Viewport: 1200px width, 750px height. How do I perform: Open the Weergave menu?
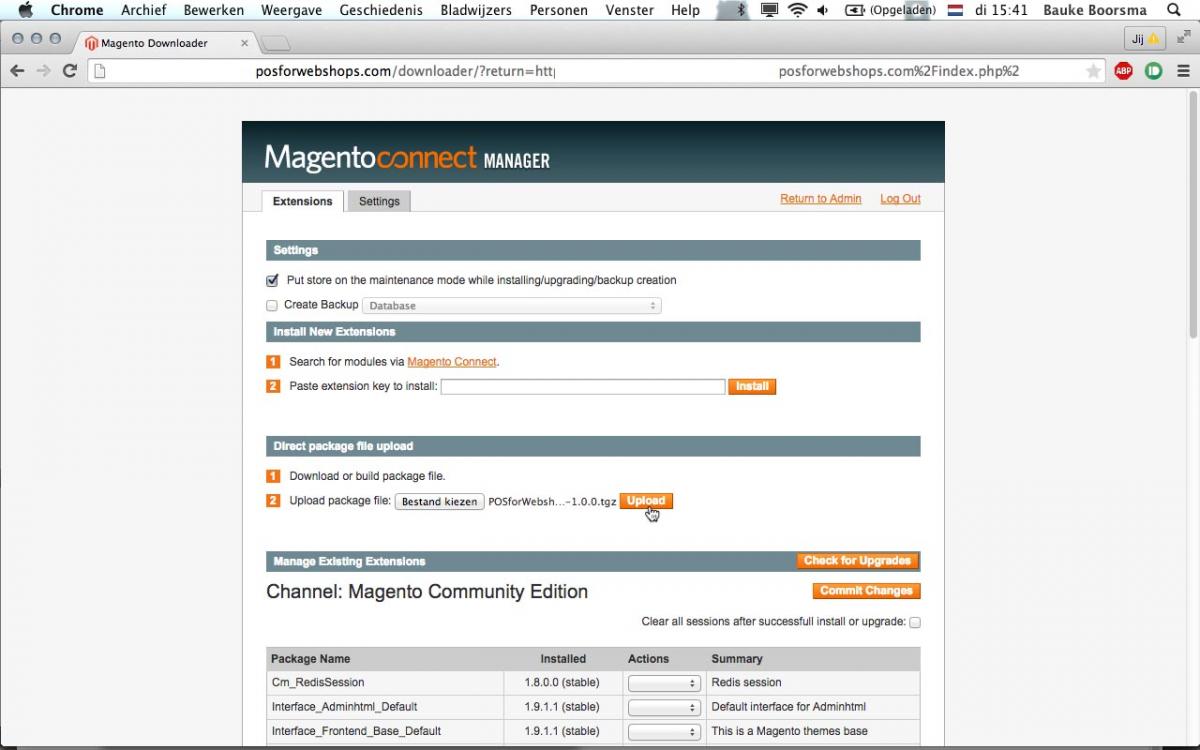tap(292, 10)
